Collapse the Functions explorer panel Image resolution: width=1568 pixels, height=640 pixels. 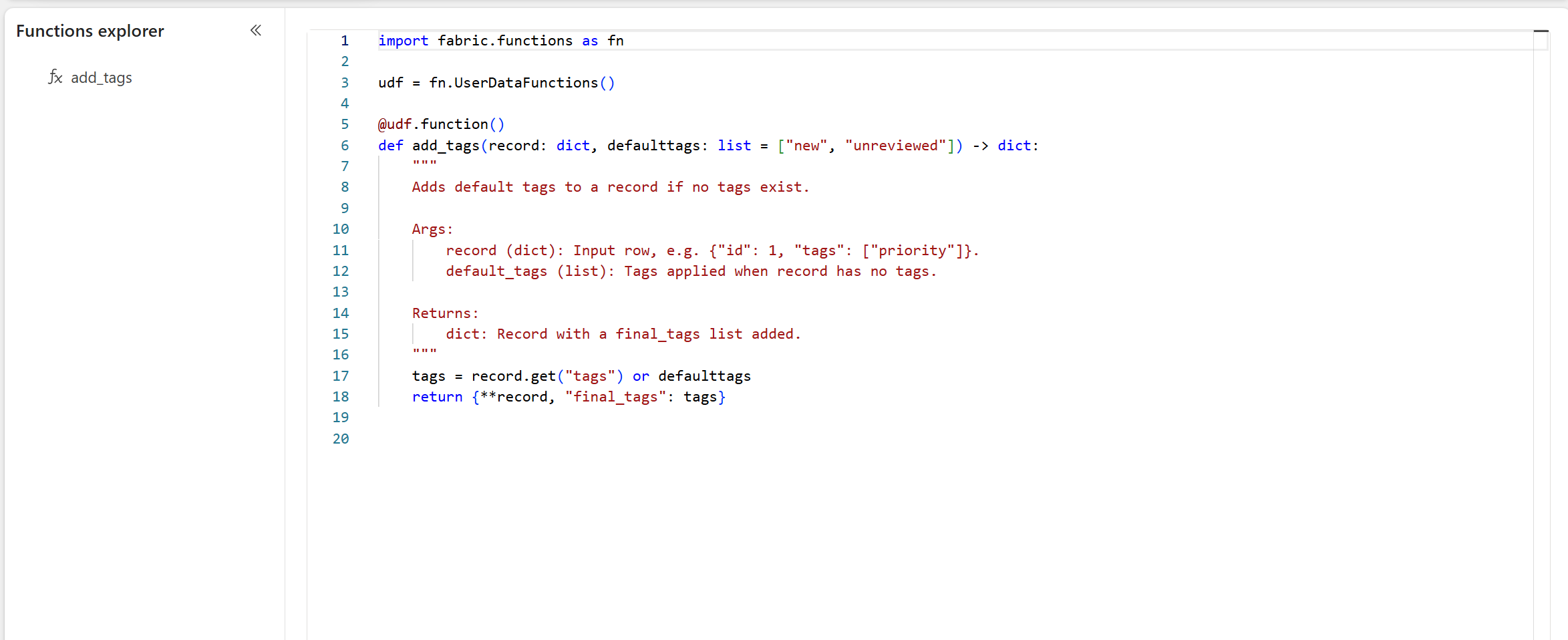coord(255,30)
